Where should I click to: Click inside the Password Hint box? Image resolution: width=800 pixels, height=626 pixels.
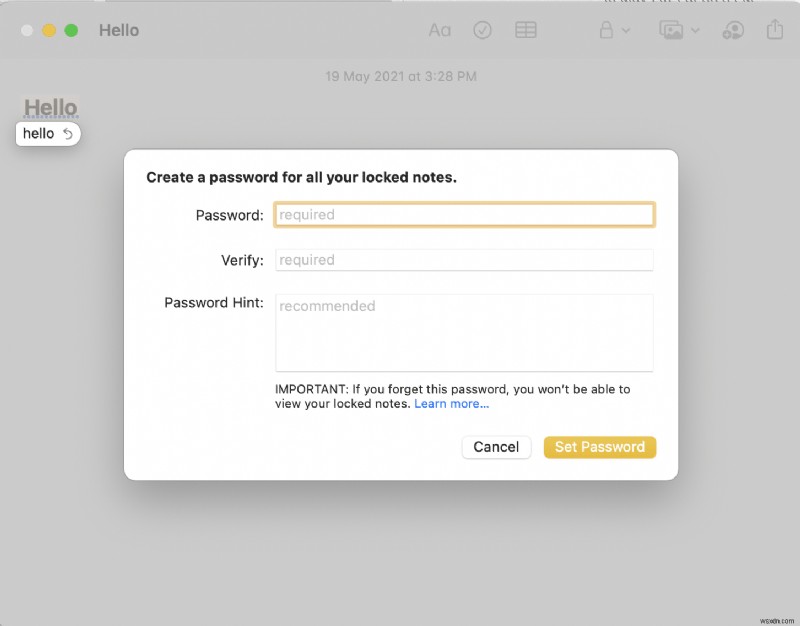coord(463,330)
